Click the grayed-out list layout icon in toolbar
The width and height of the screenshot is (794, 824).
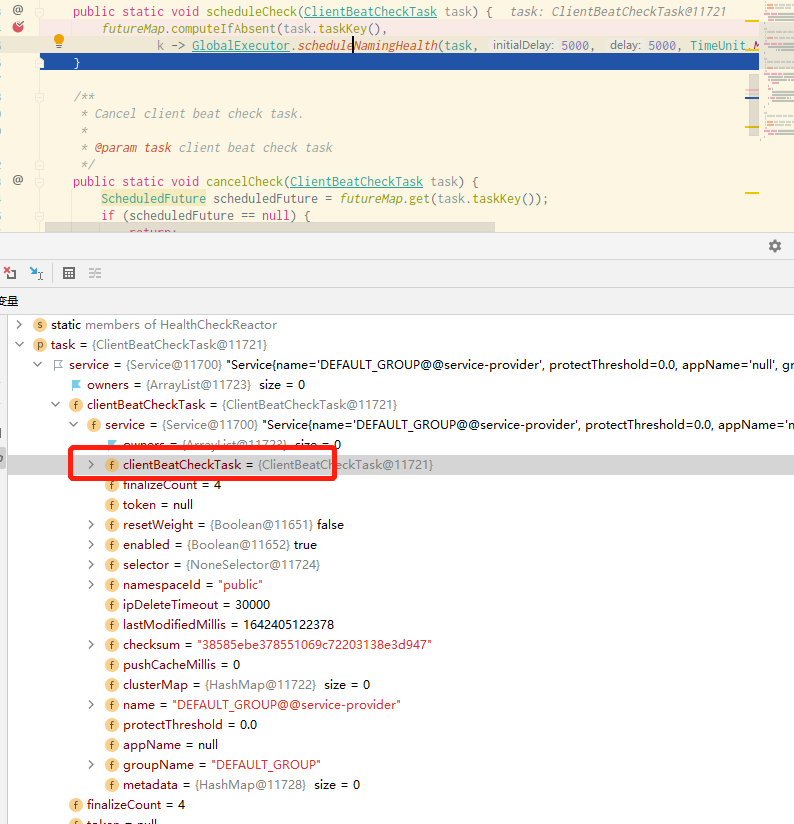pos(95,273)
